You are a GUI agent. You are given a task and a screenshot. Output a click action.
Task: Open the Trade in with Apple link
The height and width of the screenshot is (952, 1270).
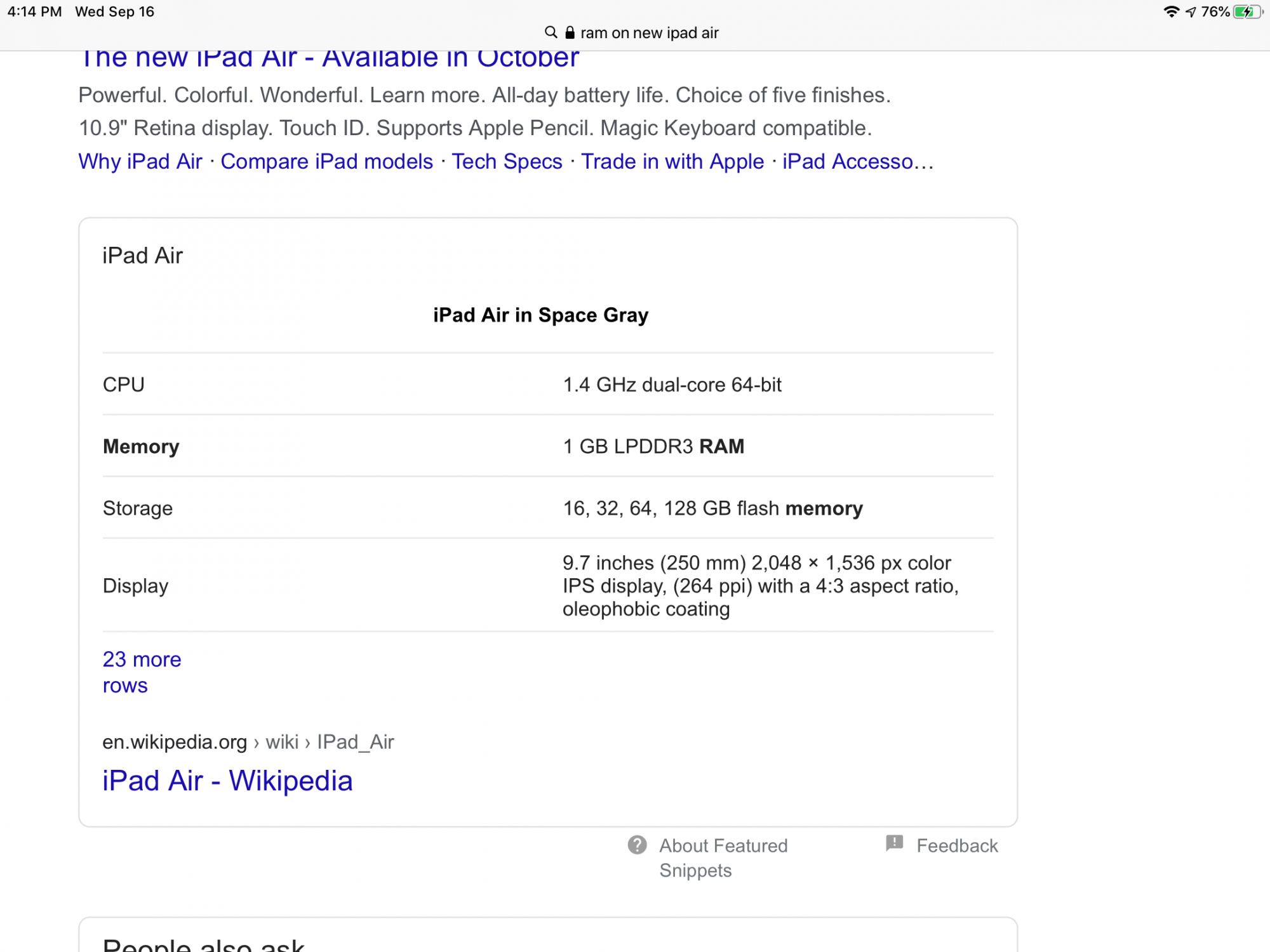[x=672, y=161]
